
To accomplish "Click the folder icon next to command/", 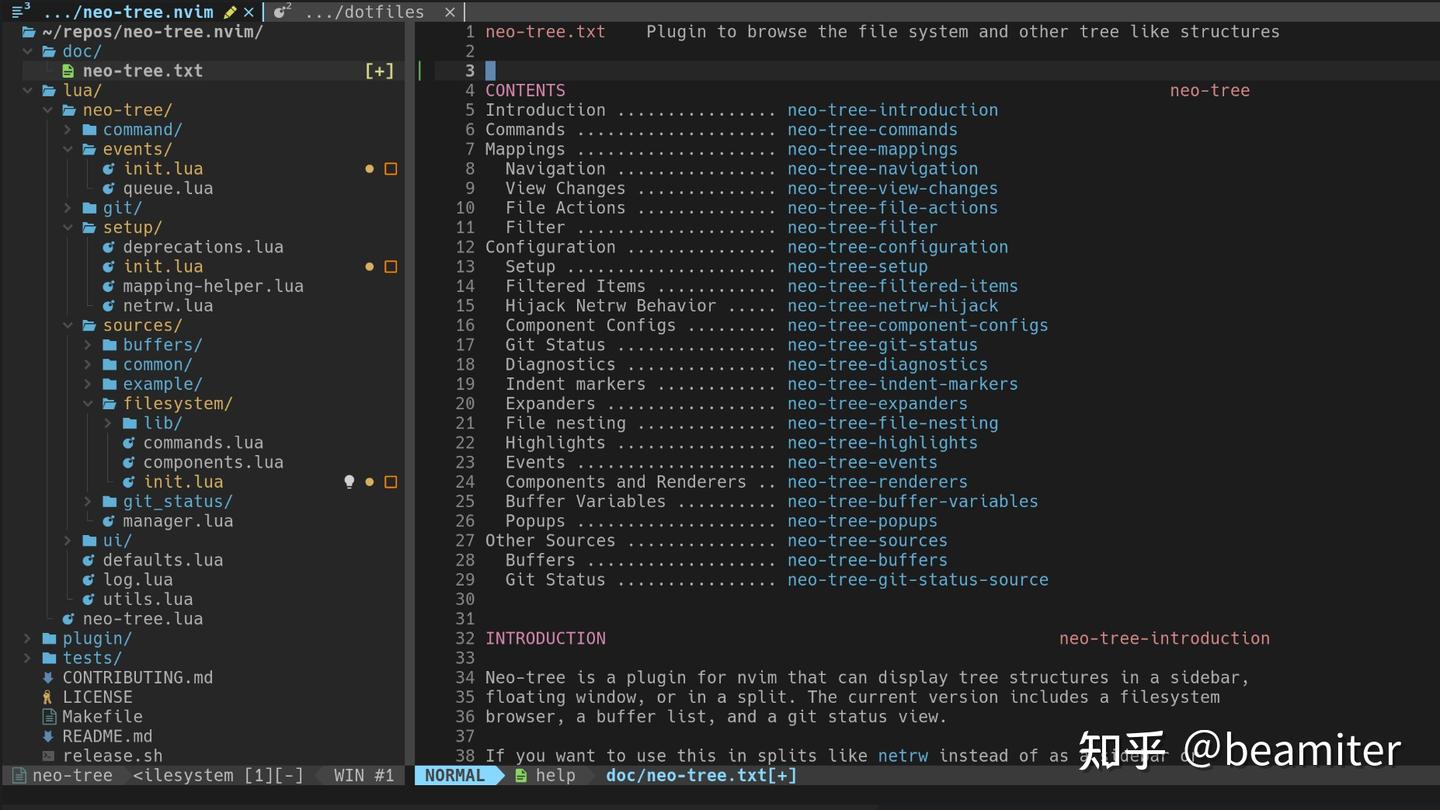I will click(89, 130).
